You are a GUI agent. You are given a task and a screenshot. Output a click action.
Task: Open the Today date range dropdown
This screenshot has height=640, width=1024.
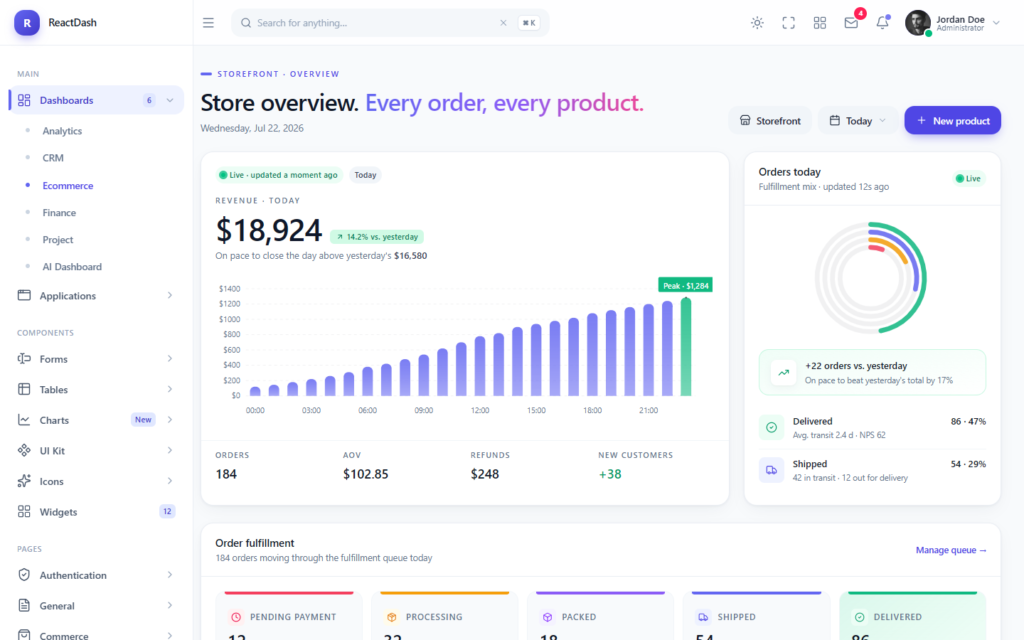(857, 121)
